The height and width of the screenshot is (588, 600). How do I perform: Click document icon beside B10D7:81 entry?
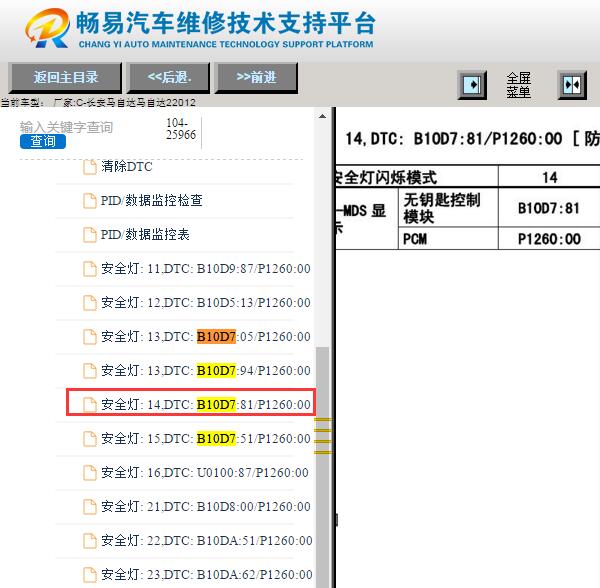90,405
